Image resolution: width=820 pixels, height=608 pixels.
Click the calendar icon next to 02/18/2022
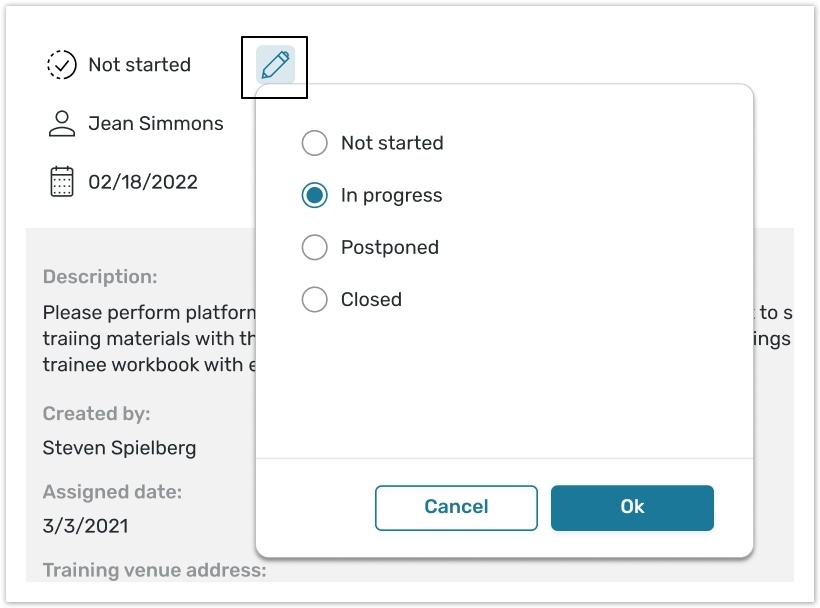(62, 182)
